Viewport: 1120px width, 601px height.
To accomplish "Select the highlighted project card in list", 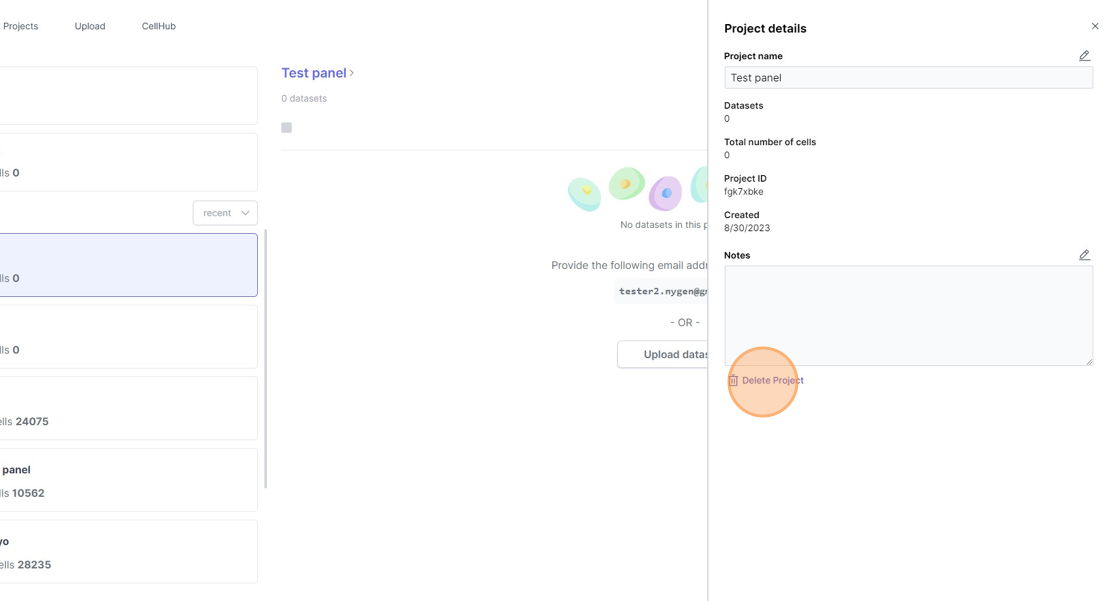I will pyautogui.click(x=128, y=265).
